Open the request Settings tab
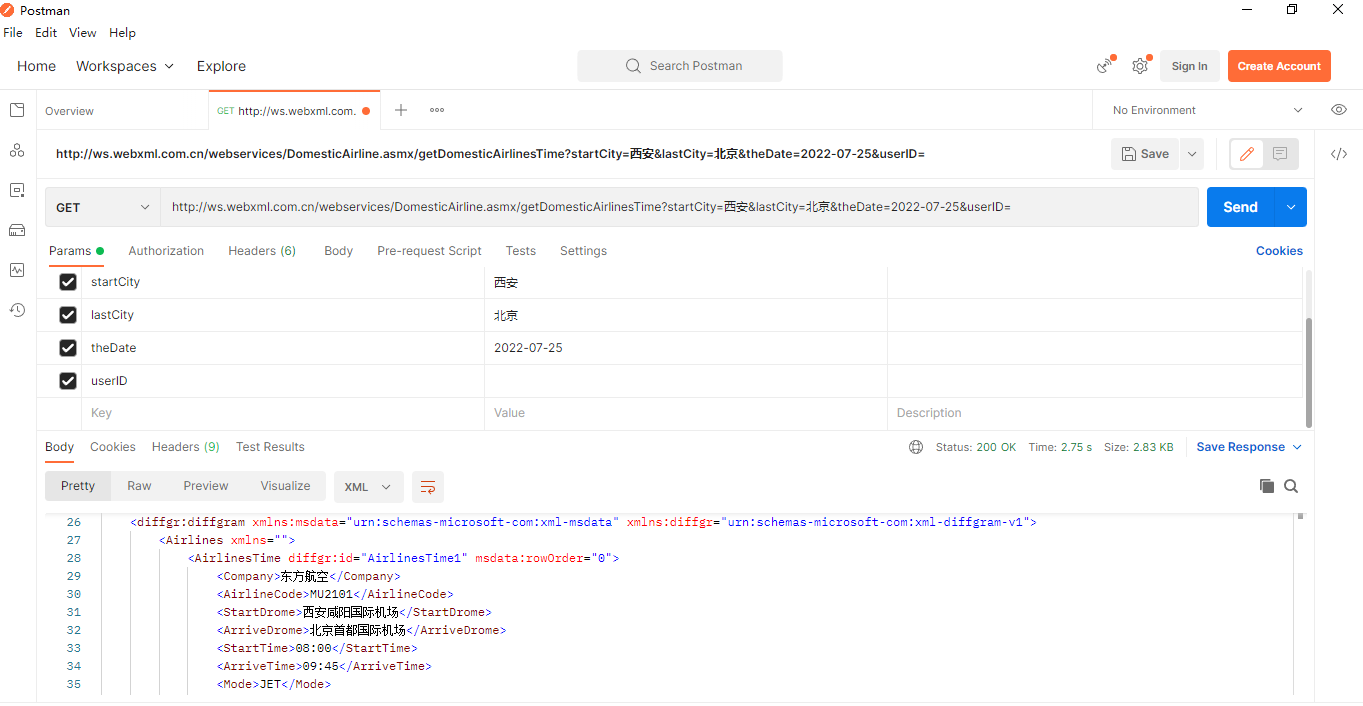The height and width of the screenshot is (706, 1363). click(583, 251)
